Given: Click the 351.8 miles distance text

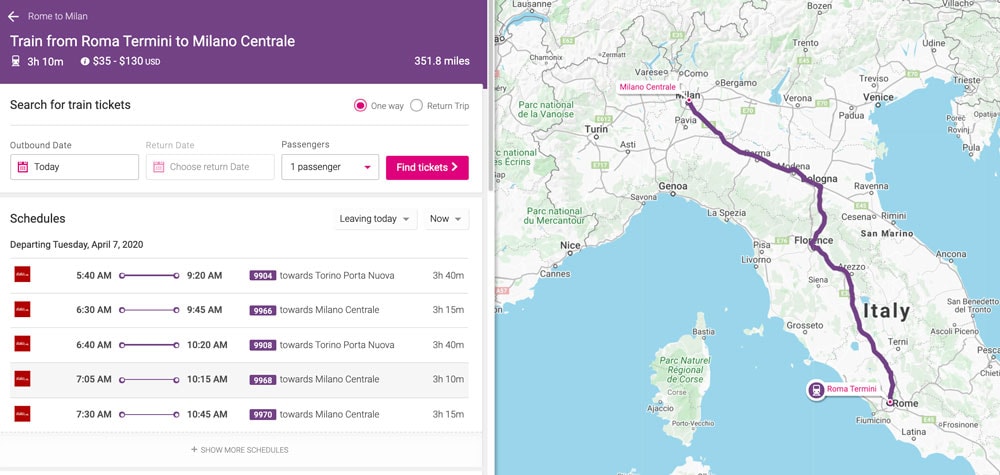Looking at the screenshot, I should pyautogui.click(x=442, y=61).
